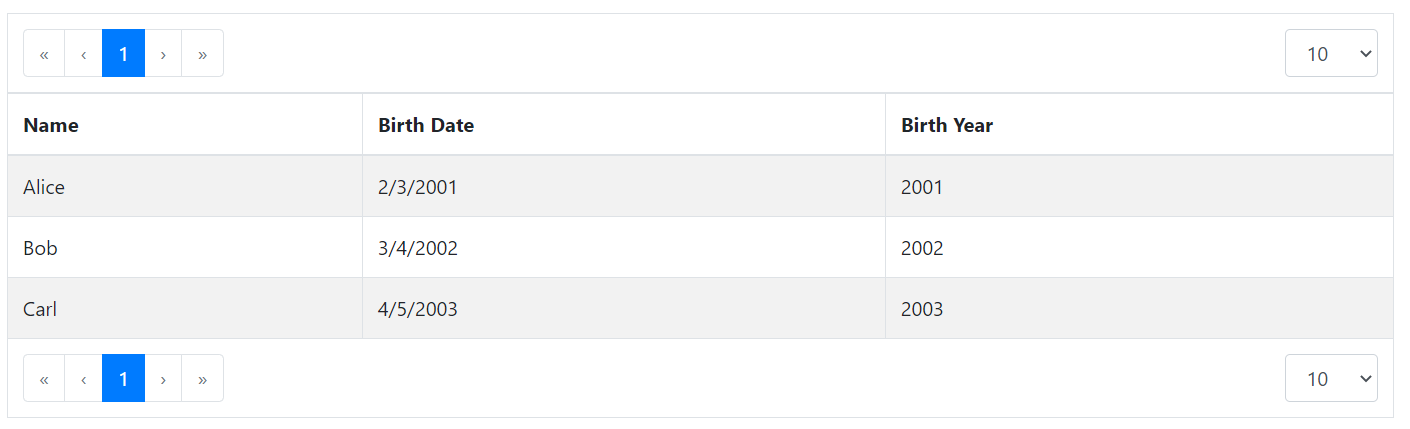
Task: Select page 1 in top pagination
Action: pyautogui.click(x=124, y=53)
